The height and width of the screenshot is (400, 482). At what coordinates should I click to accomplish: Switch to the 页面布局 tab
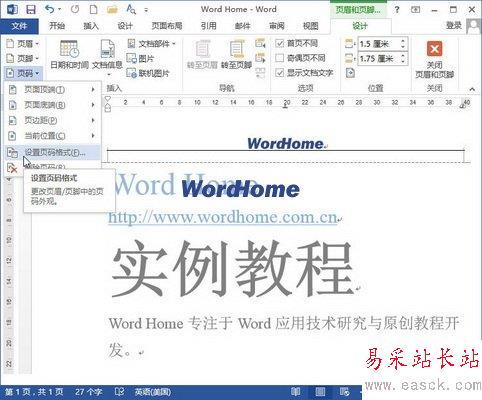167,26
